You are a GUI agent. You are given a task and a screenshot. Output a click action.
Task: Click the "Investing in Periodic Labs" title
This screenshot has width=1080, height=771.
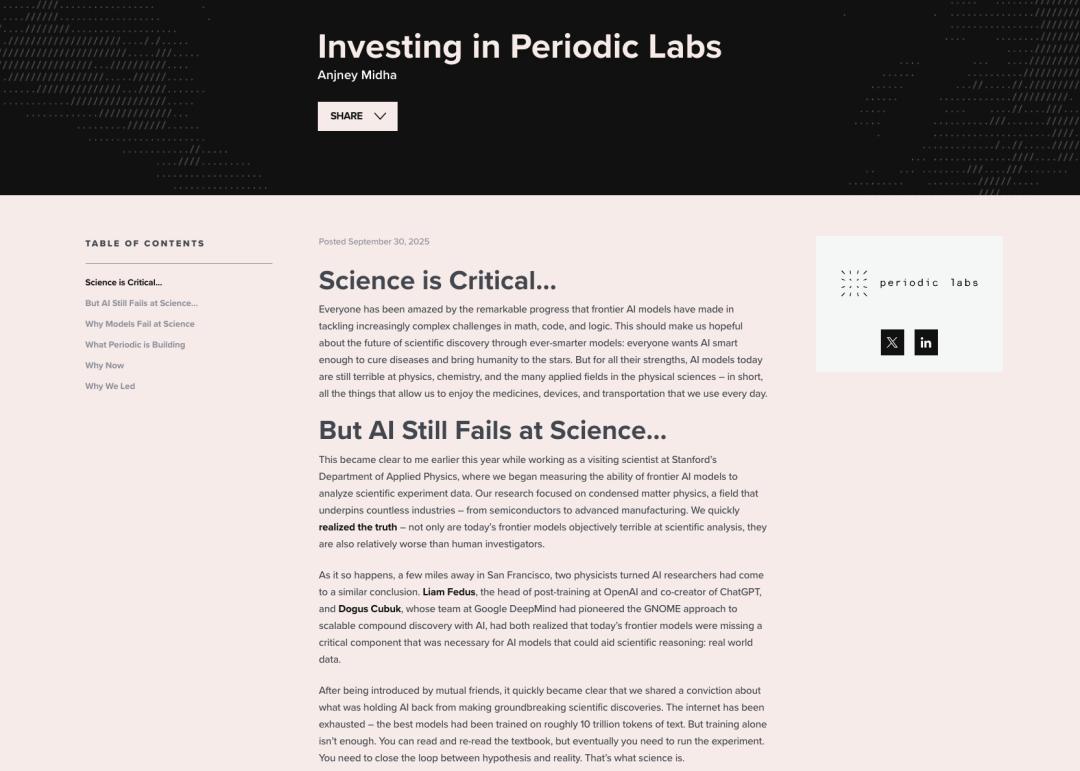(x=519, y=46)
